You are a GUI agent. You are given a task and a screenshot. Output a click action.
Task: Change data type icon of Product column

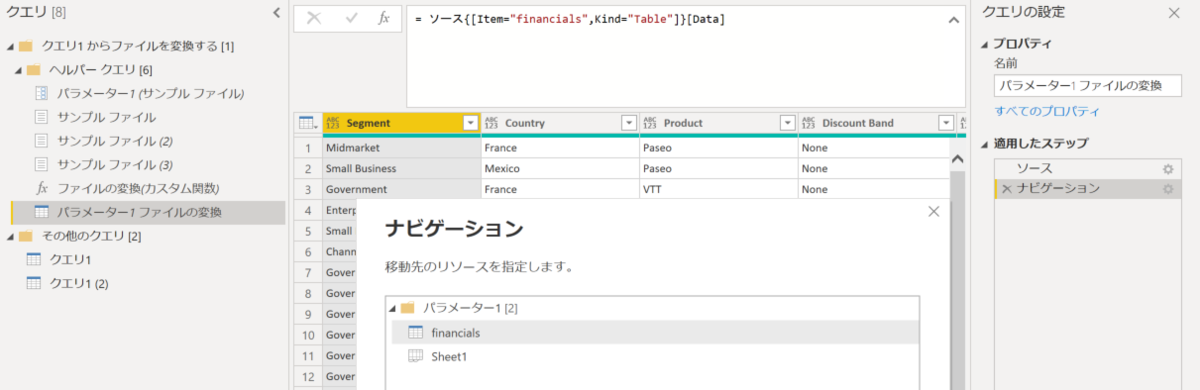click(x=651, y=123)
